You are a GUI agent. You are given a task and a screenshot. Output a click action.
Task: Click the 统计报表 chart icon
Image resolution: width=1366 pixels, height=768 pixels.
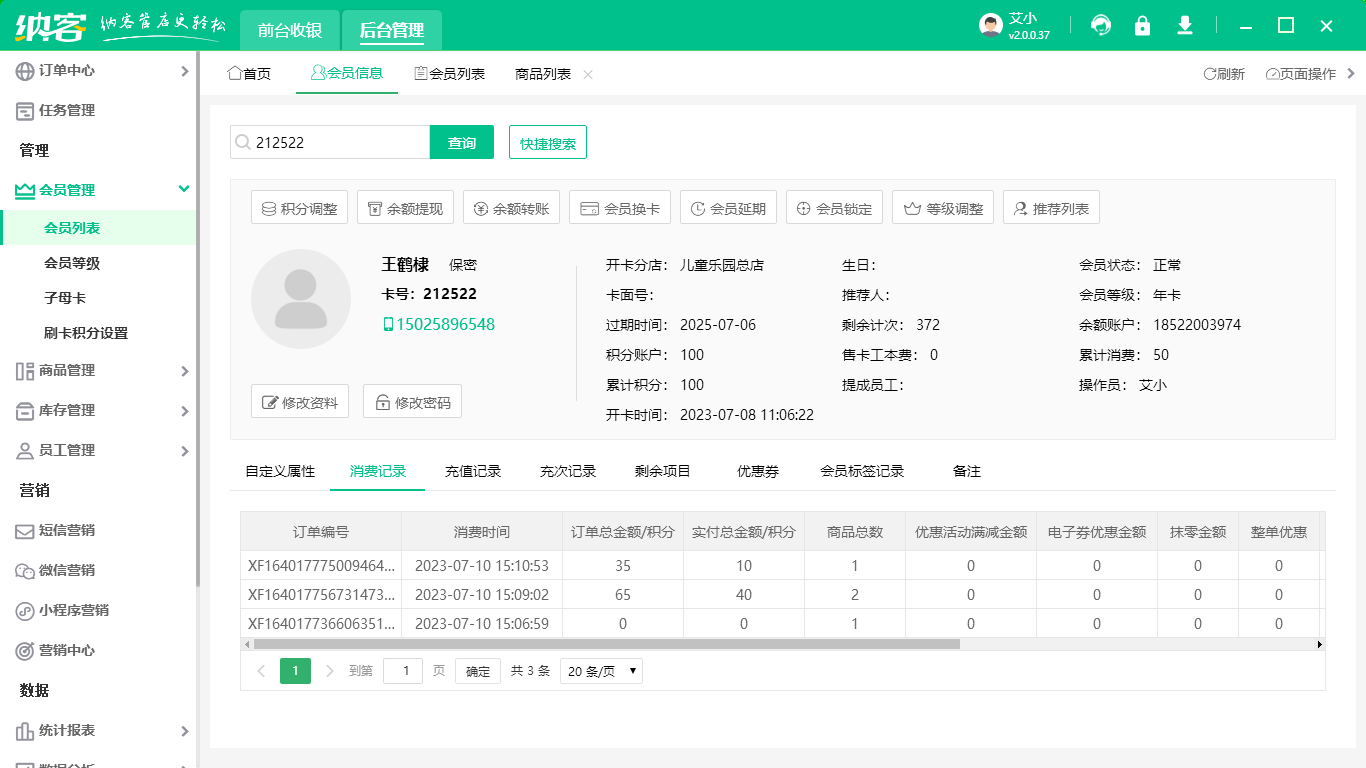(25, 731)
